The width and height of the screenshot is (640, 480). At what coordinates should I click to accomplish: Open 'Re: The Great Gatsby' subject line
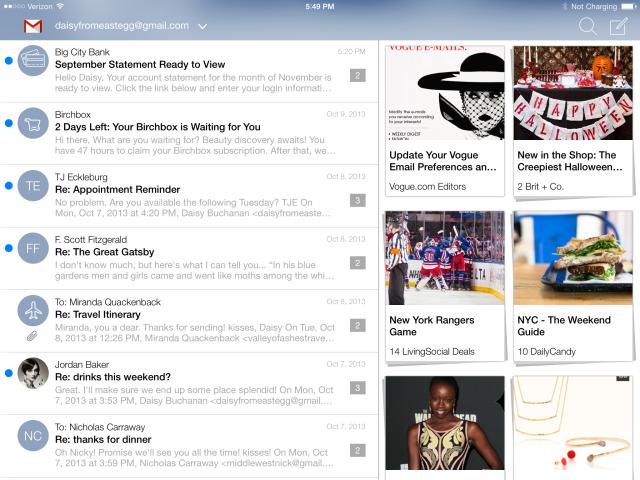point(104,252)
